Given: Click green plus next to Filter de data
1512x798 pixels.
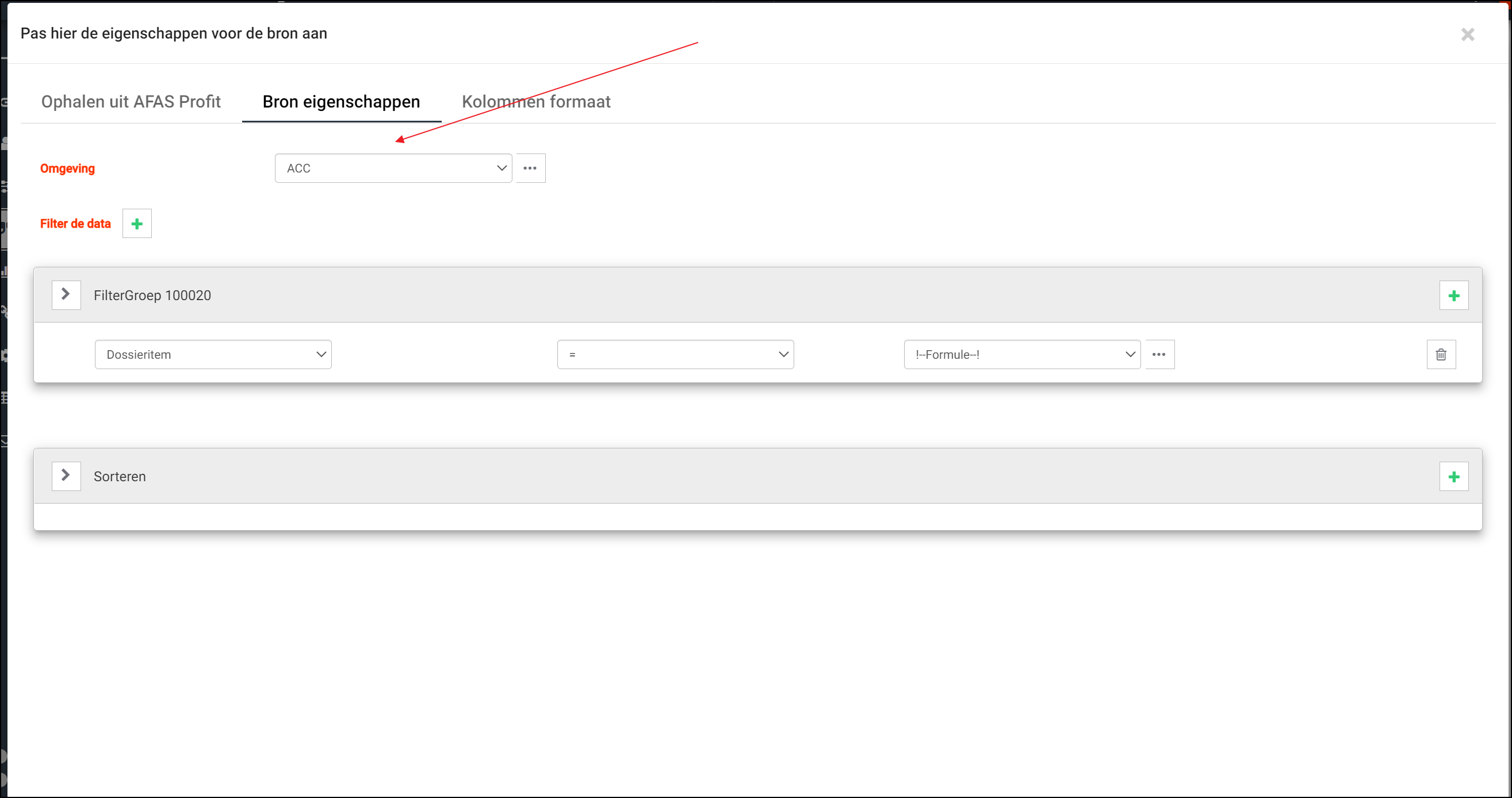Looking at the screenshot, I should coord(137,224).
